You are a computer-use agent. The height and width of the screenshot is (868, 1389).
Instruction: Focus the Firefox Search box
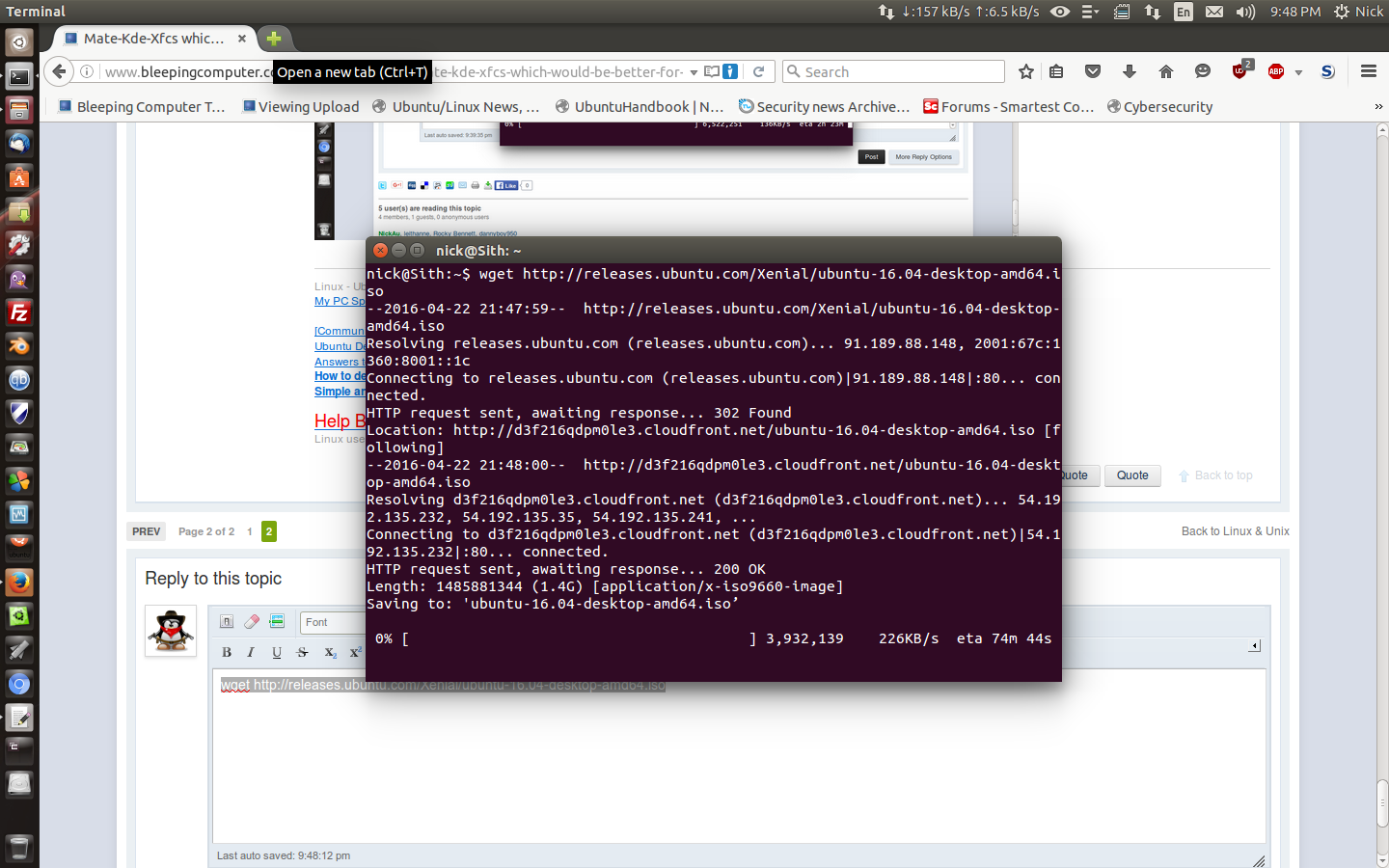(x=893, y=71)
